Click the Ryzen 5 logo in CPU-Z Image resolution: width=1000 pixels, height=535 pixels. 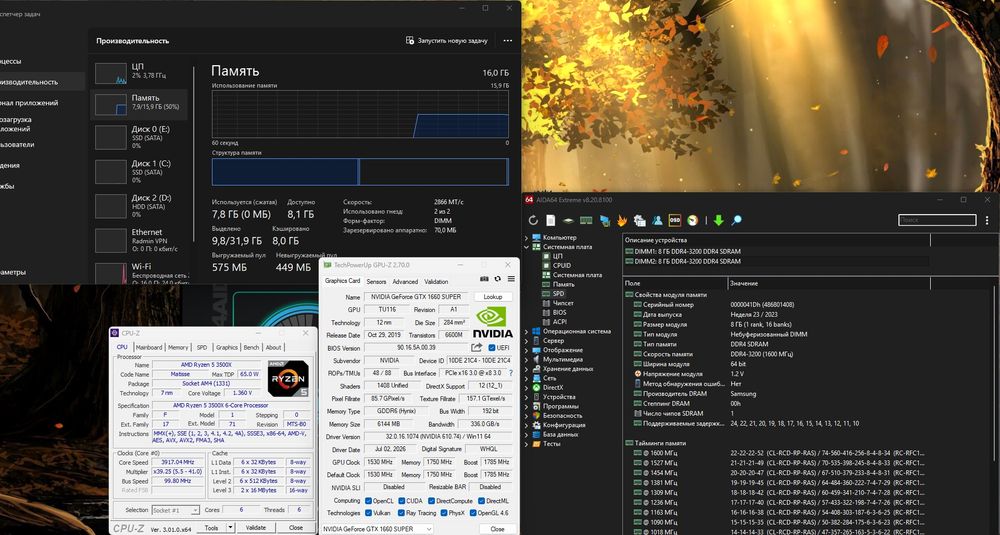coord(288,378)
